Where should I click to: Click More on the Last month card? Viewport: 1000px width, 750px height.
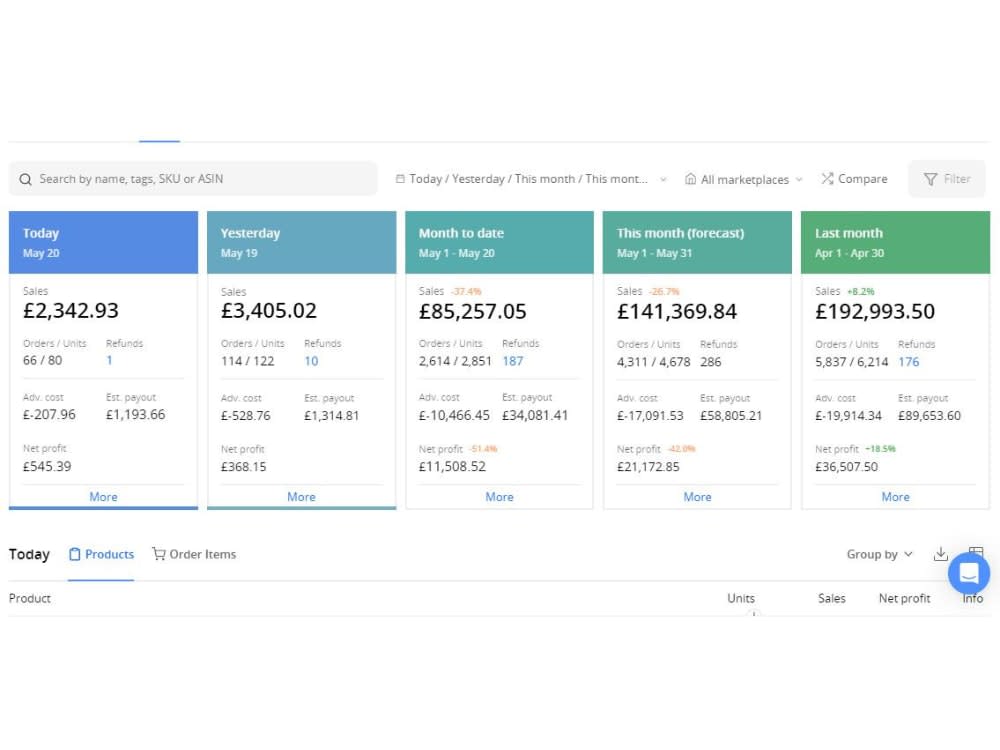point(895,497)
